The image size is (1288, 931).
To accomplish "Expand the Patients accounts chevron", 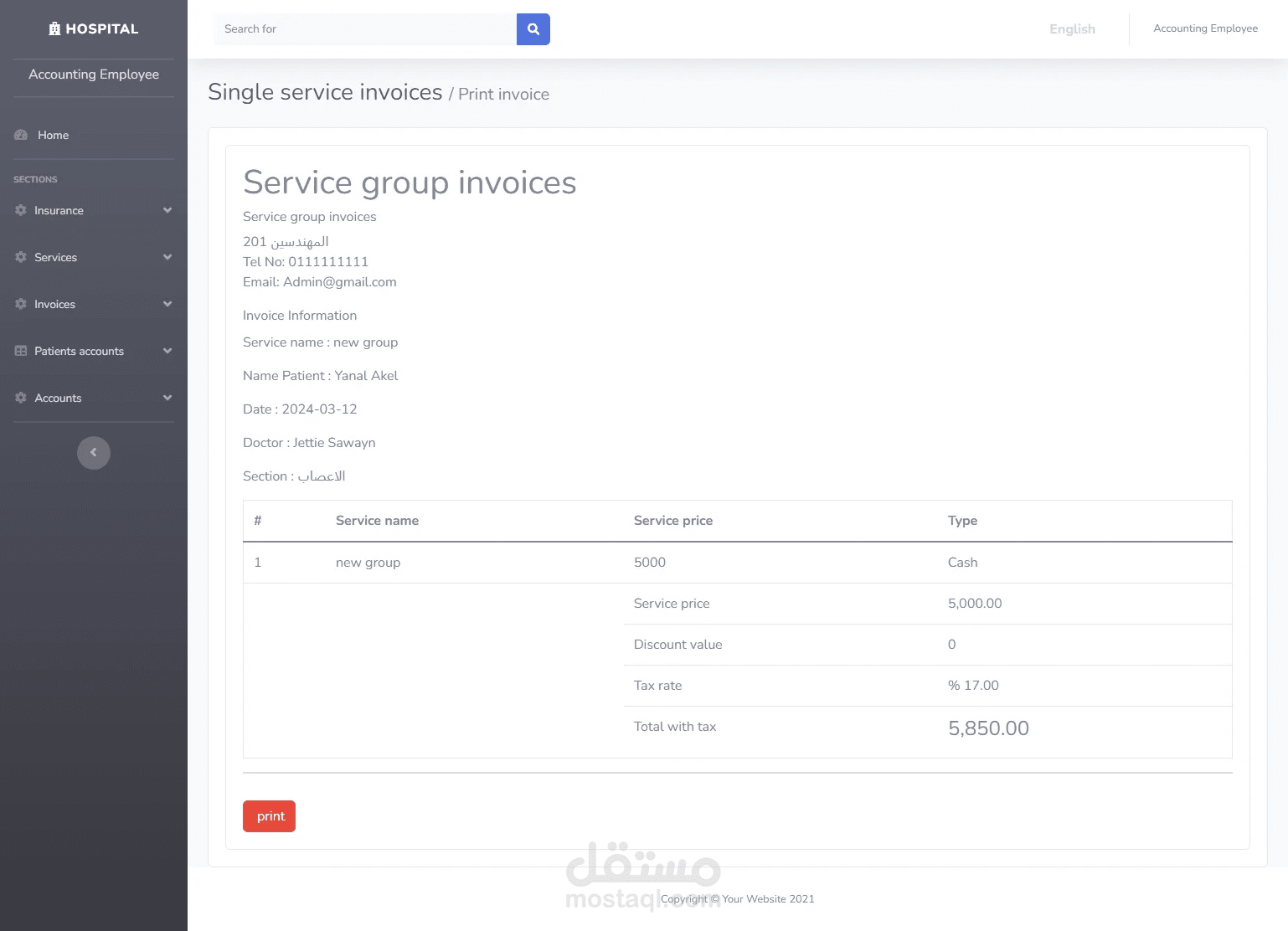I will click(167, 351).
